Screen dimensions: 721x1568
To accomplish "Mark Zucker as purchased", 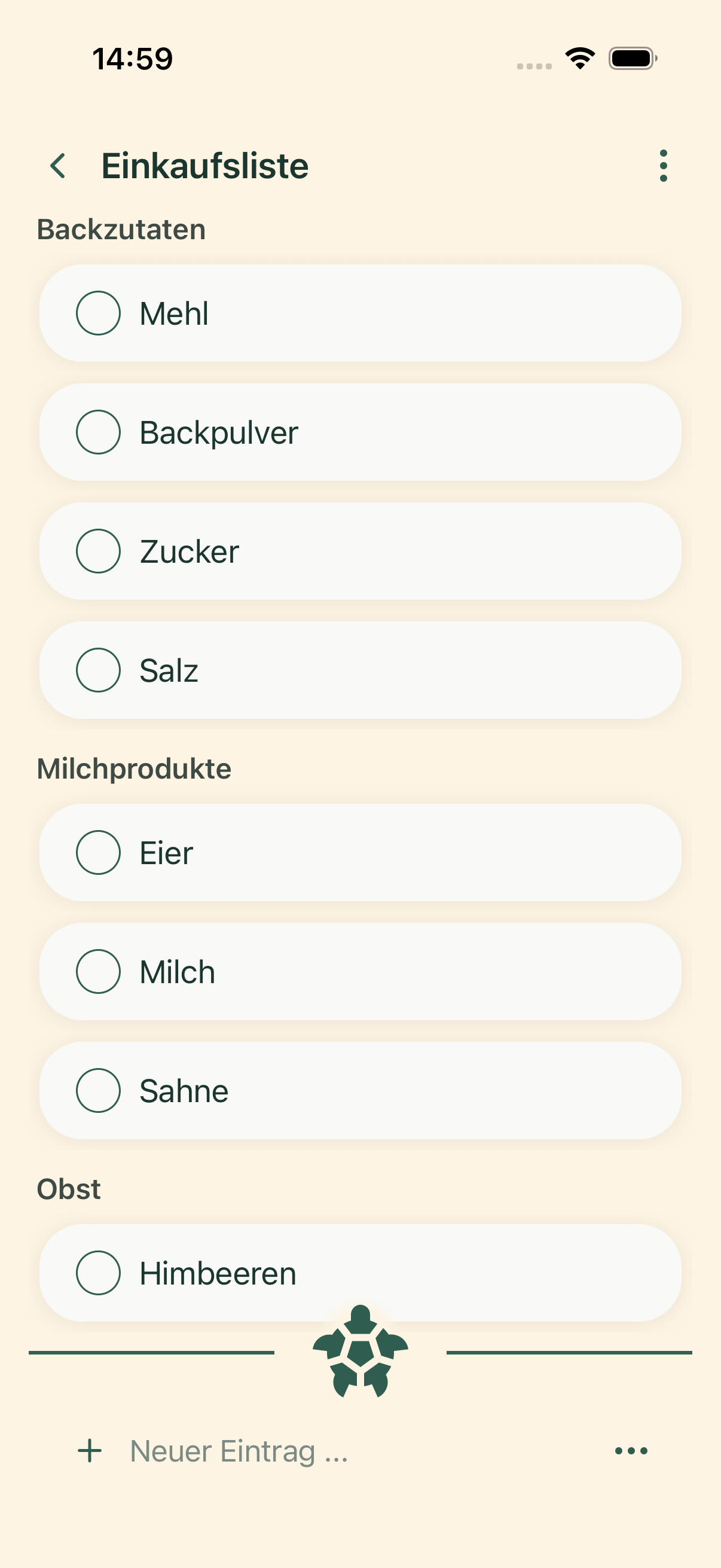I will [x=98, y=551].
